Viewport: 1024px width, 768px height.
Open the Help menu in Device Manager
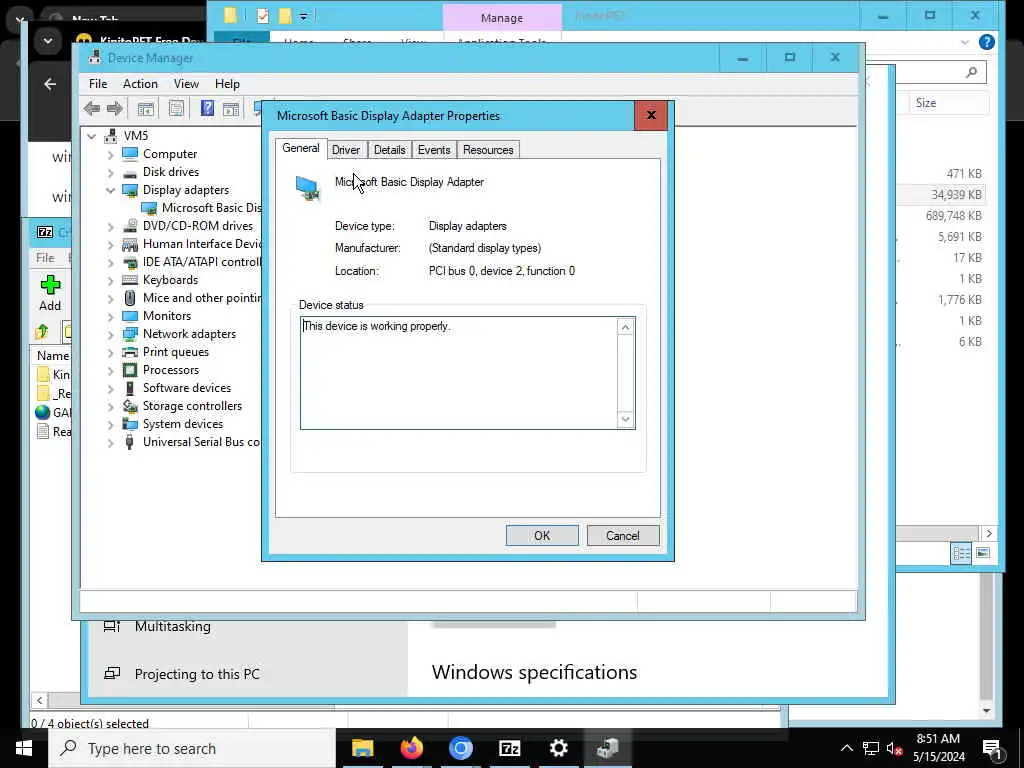[x=227, y=84]
